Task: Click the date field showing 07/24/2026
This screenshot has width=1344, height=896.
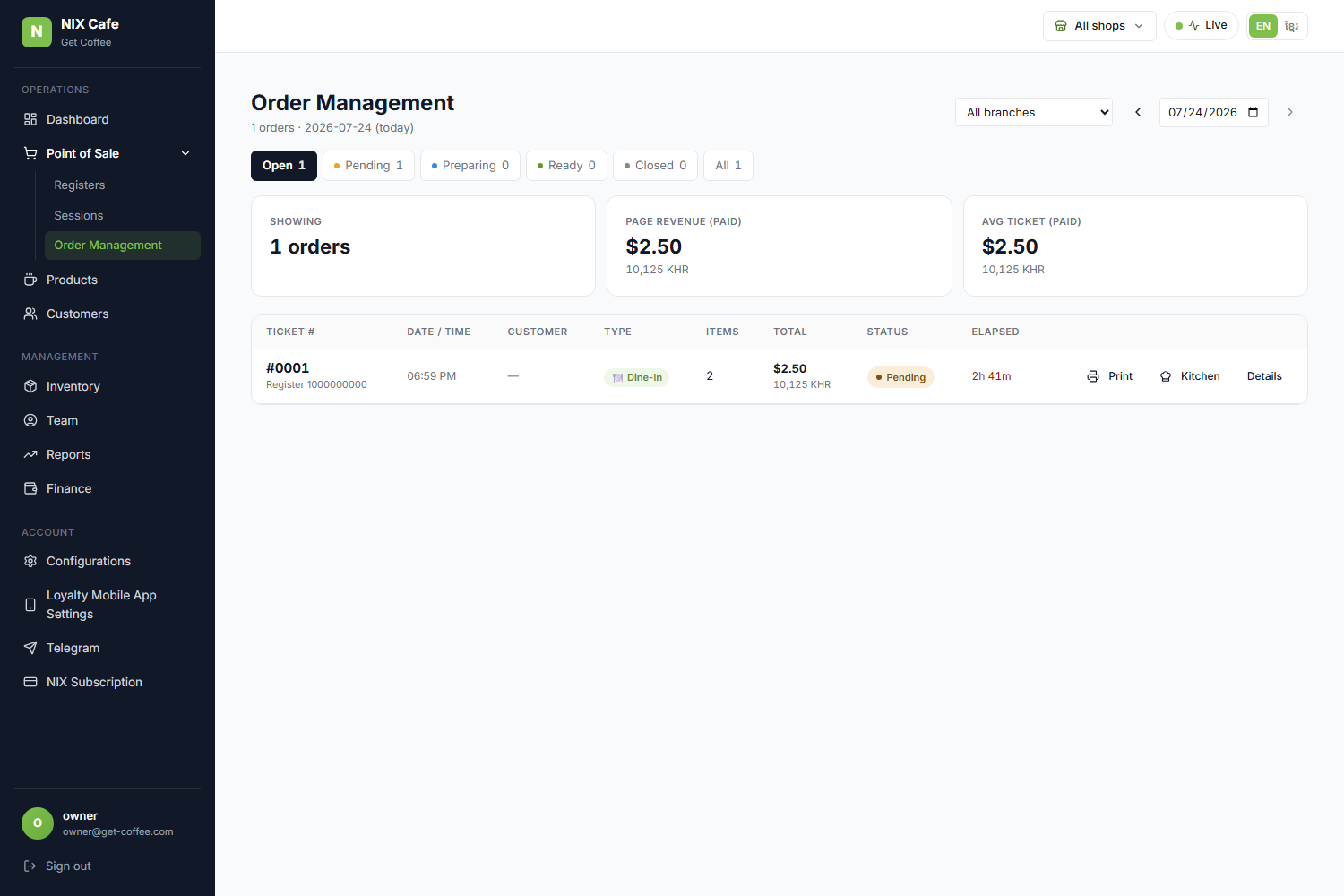Action: (x=1213, y=112)
